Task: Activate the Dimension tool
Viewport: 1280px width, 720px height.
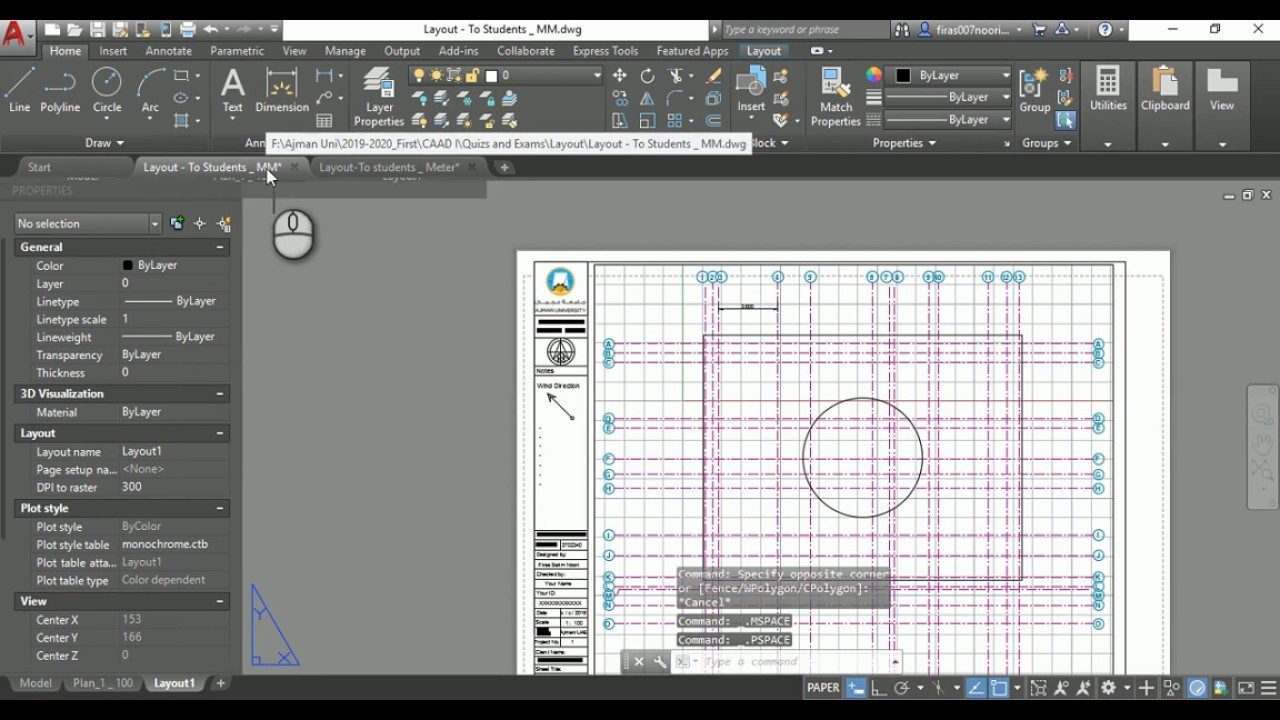Action: (x=282, y=91)
